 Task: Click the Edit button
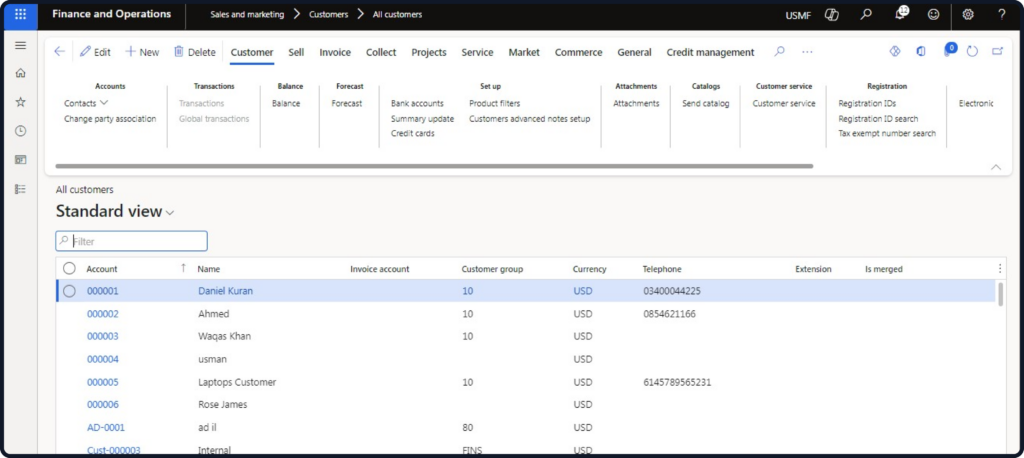[95, 52]
